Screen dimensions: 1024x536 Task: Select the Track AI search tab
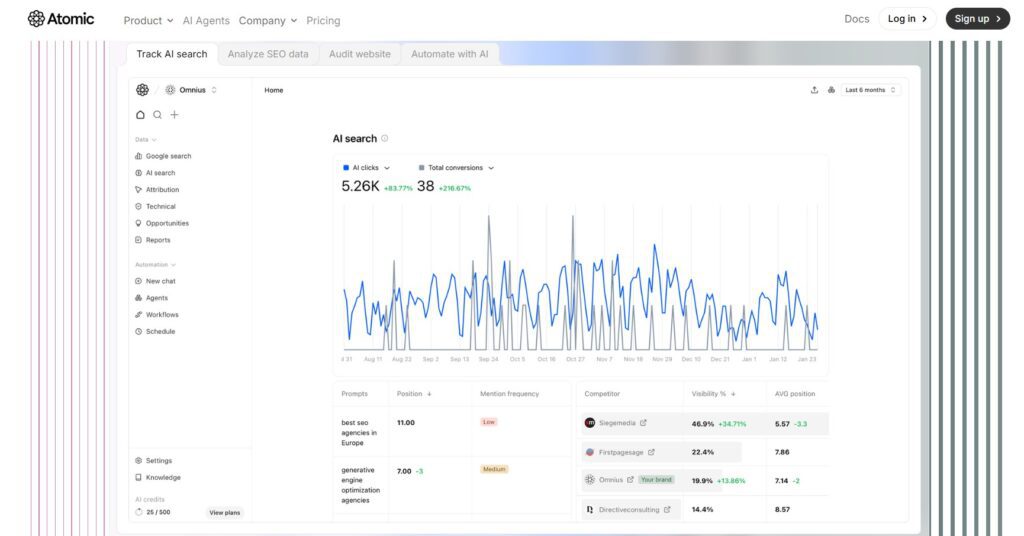click(x=172, y=54)
